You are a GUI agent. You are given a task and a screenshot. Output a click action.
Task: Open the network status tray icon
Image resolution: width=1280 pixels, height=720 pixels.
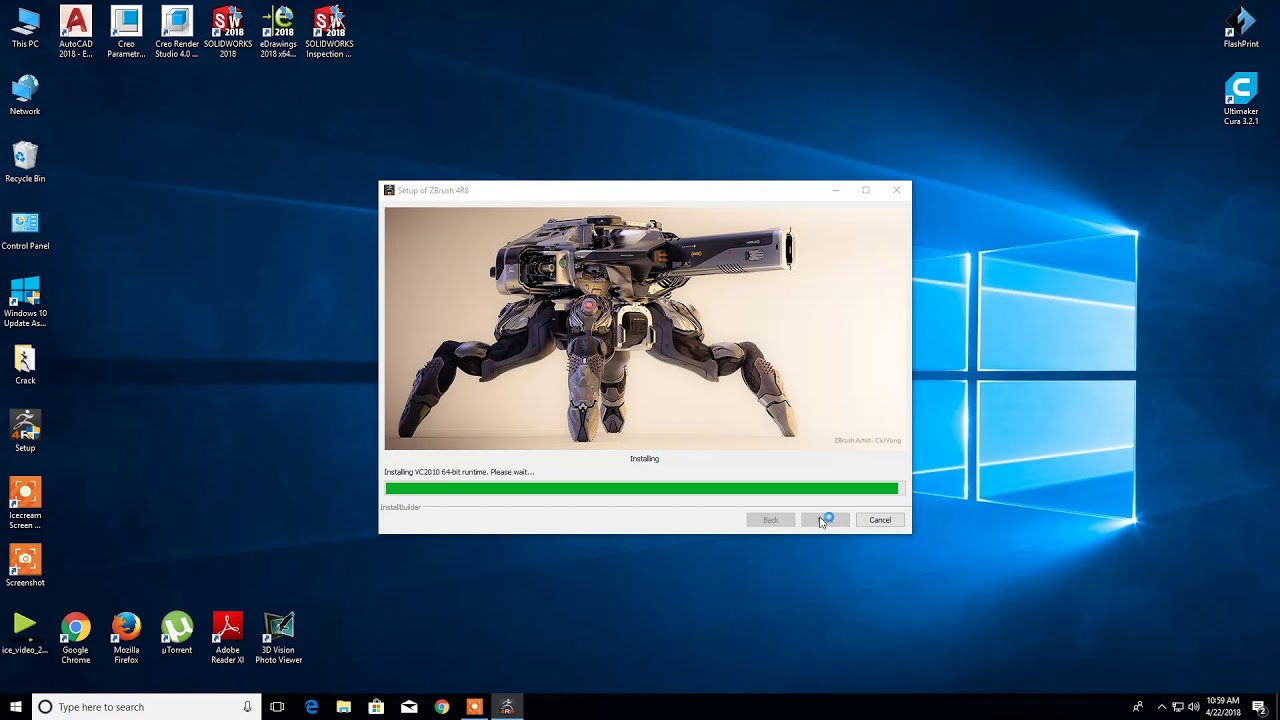(x=1178, y=707)
